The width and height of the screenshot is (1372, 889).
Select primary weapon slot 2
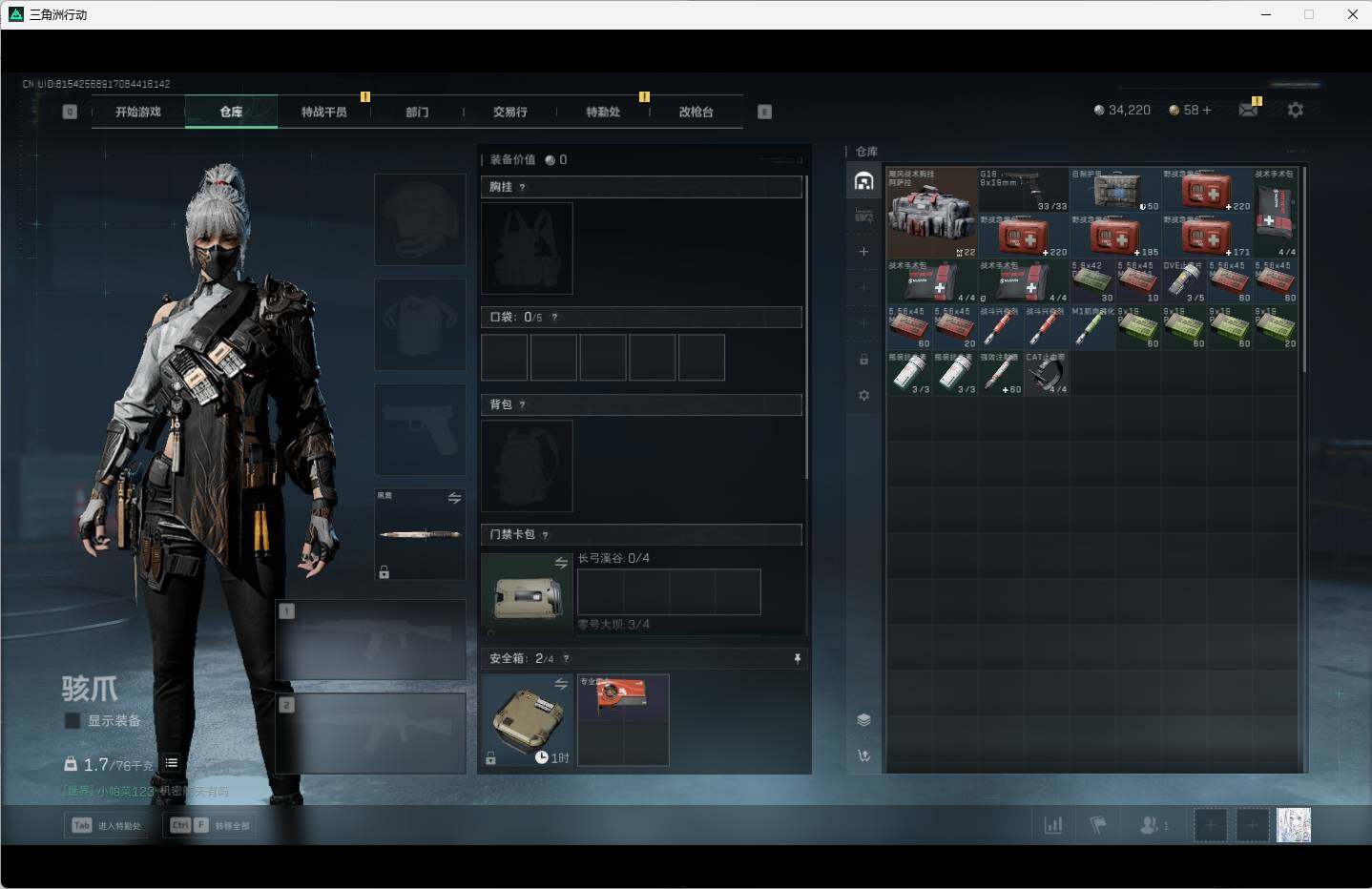(371, 733)
